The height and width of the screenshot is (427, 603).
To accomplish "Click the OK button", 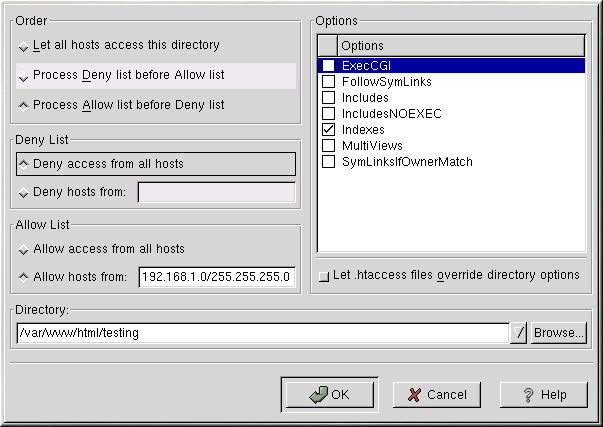I will (327, 394).
